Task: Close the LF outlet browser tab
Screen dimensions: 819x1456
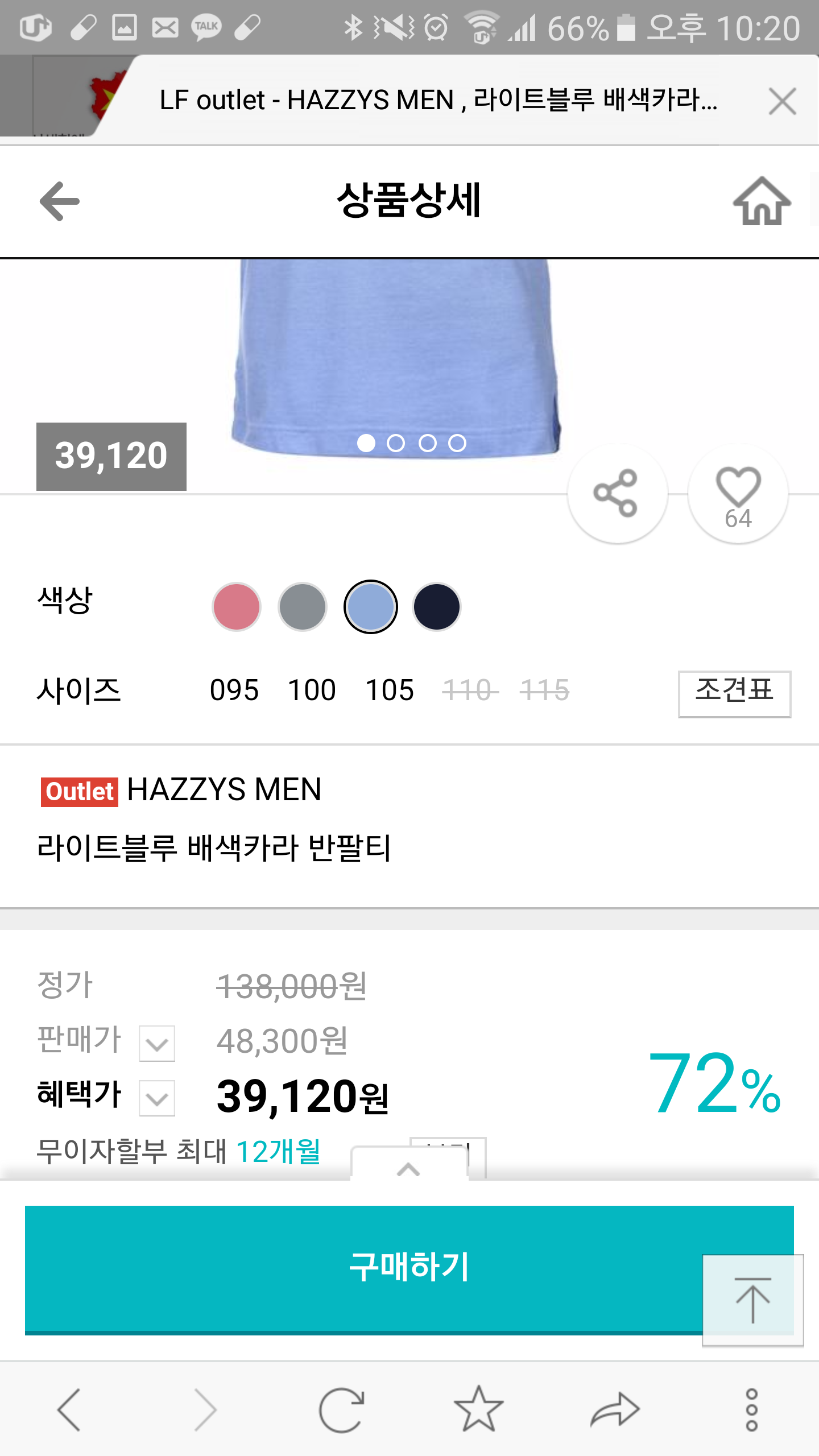Action: click(782, 102)
